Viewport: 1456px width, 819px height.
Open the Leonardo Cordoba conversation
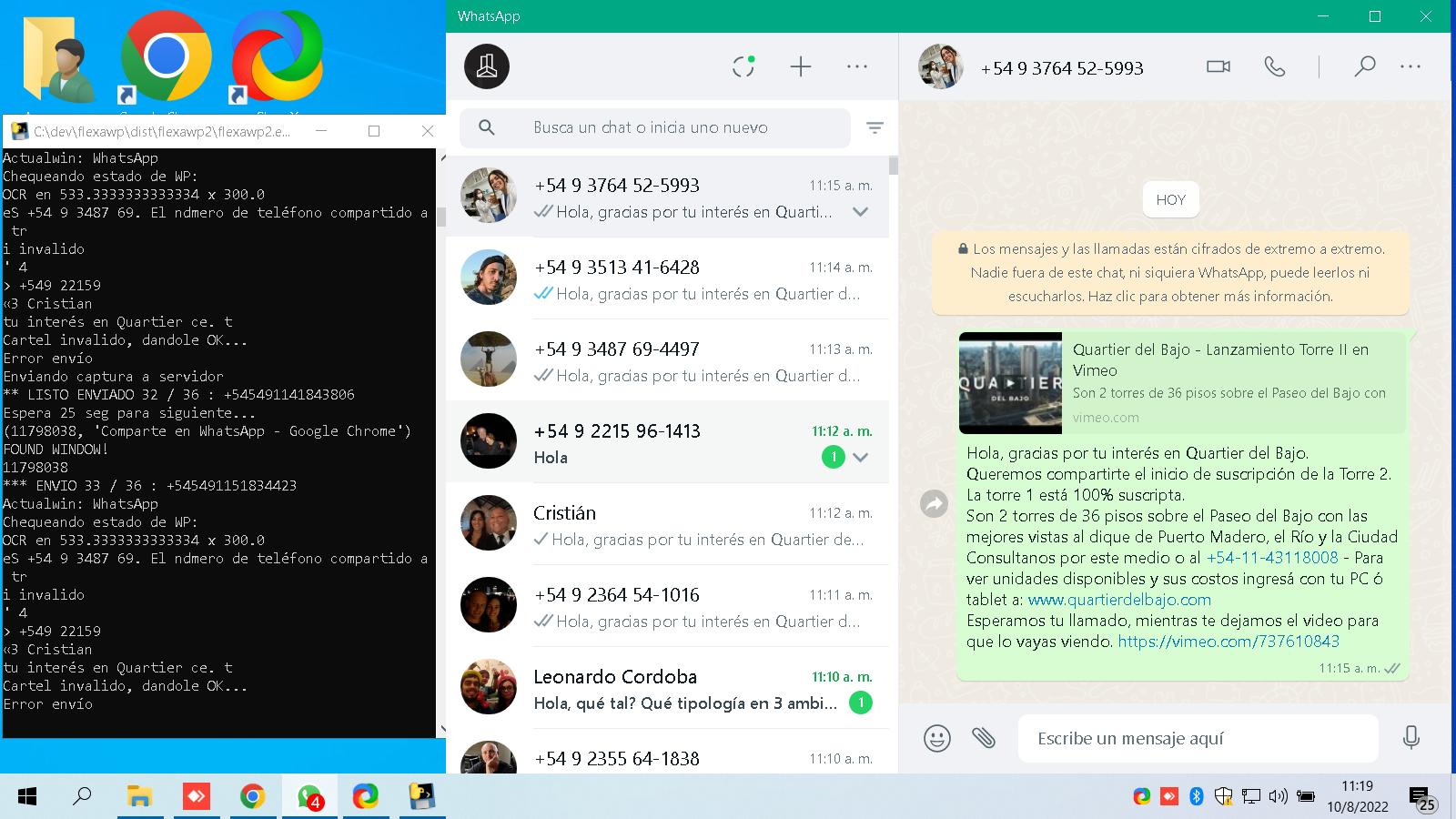(667, 689)
